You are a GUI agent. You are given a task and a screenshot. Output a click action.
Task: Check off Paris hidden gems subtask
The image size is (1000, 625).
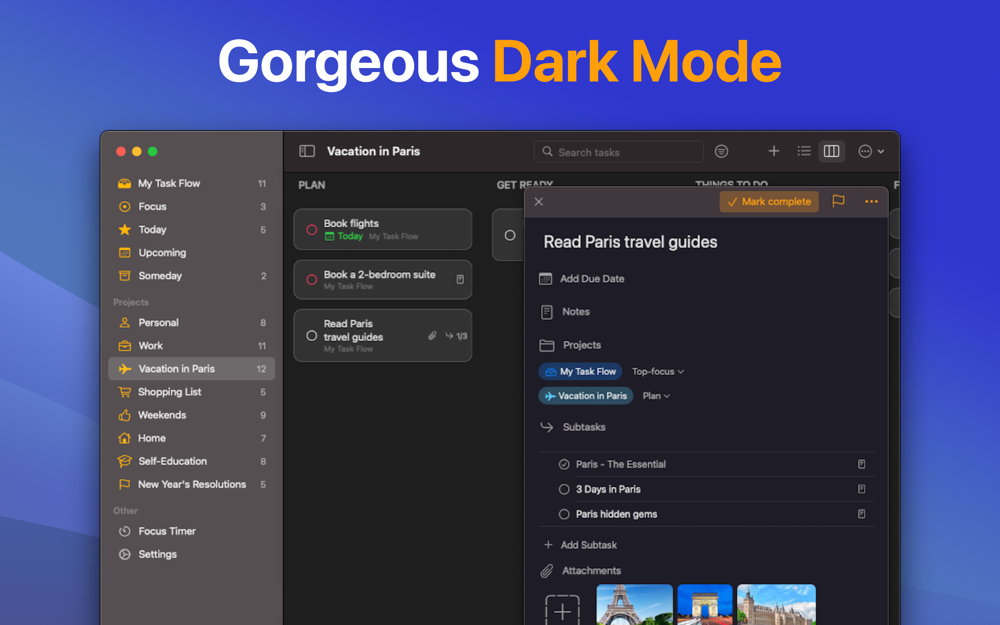pos(564,514)
